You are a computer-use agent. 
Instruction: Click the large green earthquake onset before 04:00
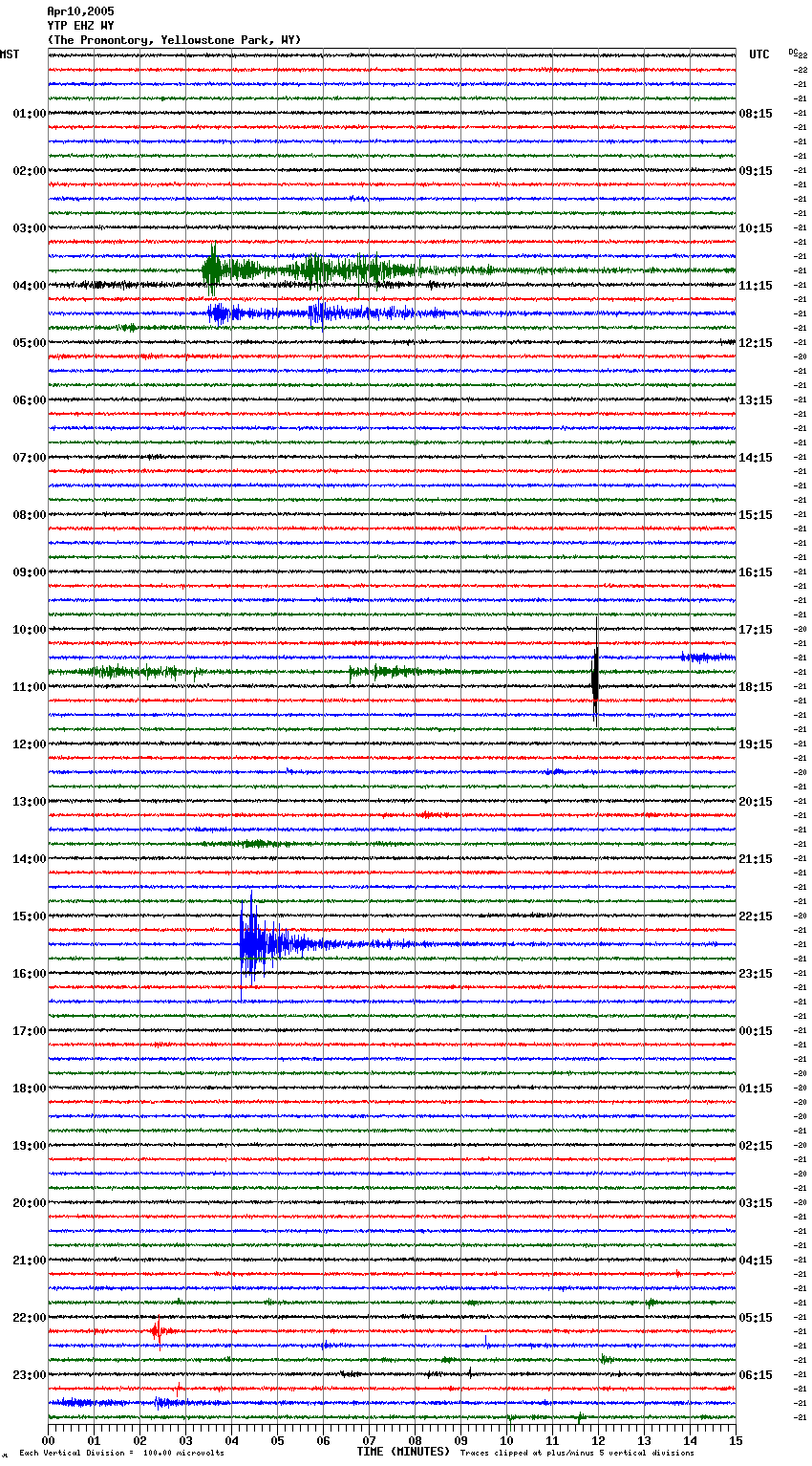pyautogui.click(x=211, y=270)
